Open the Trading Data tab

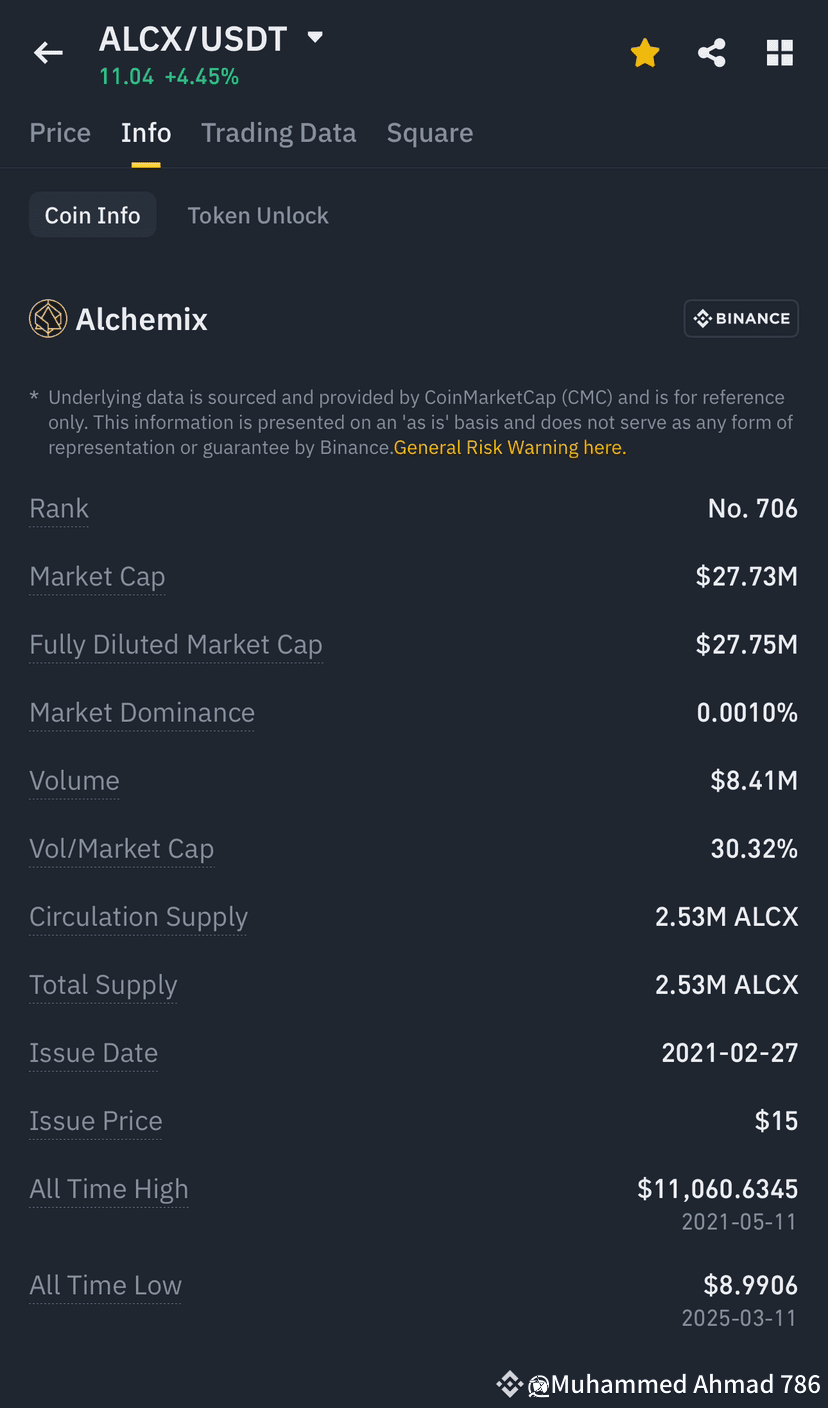(279, 133)
